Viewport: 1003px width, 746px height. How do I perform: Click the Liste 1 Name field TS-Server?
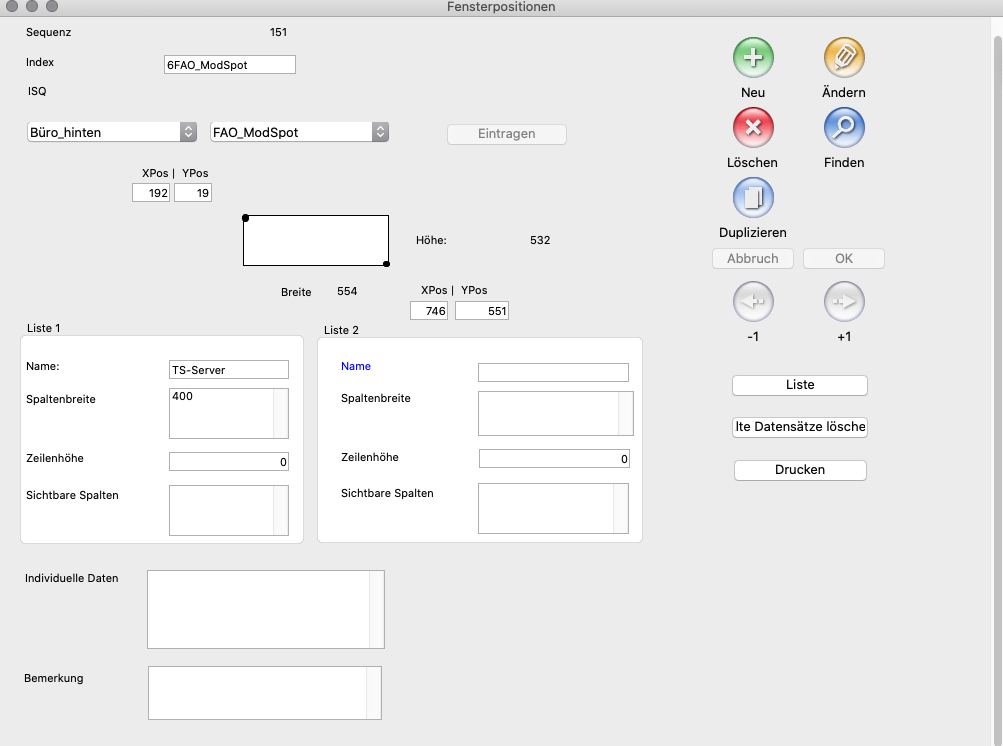pyautogui.click(x=229, y=370)
